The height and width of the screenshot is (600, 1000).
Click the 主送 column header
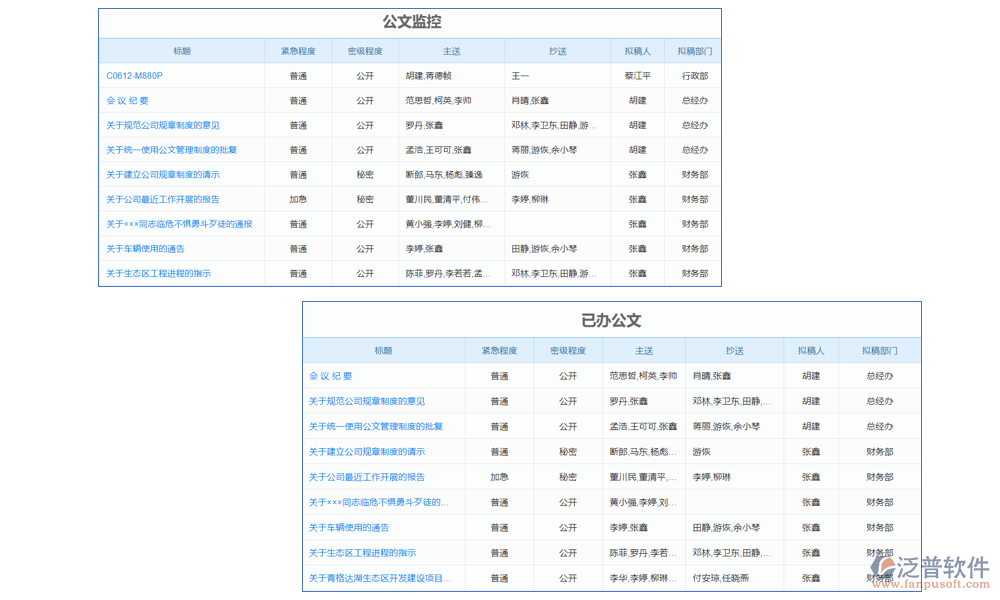(451, 50)
